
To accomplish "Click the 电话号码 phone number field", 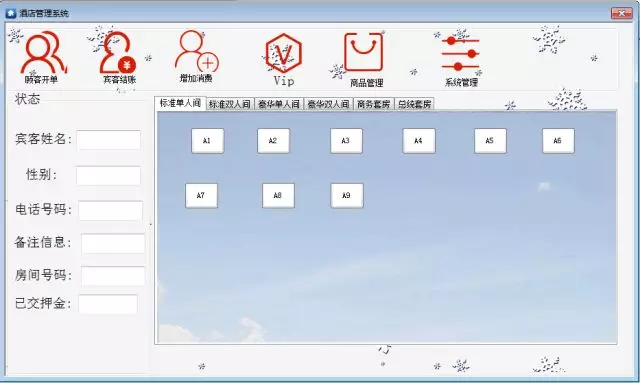I will tap(111, 211).
